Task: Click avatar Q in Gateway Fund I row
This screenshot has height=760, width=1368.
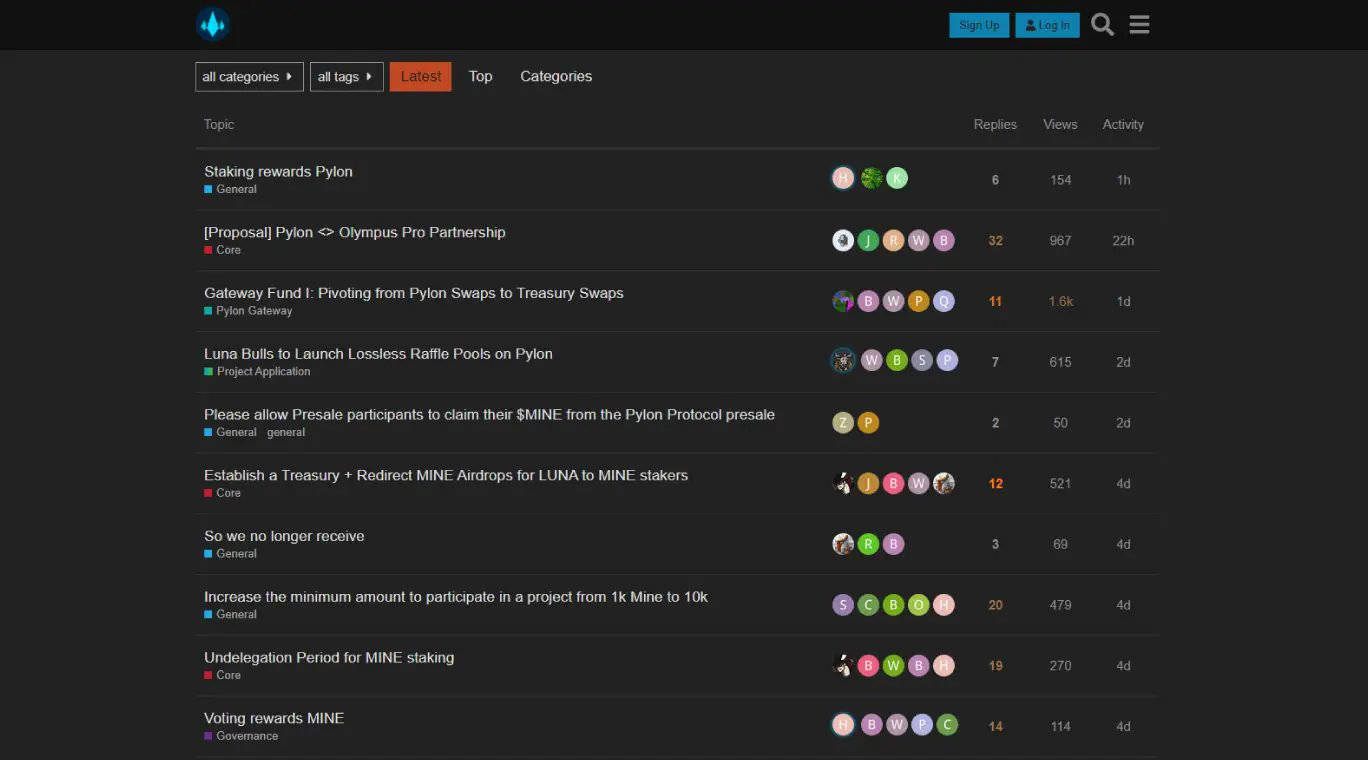Action: tap(944, 301)
